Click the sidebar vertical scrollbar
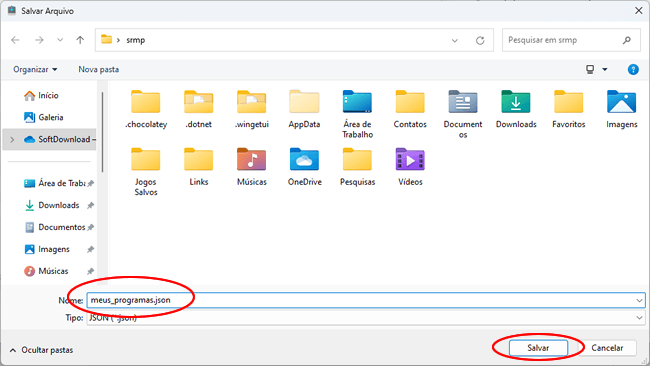 (102, 131)
